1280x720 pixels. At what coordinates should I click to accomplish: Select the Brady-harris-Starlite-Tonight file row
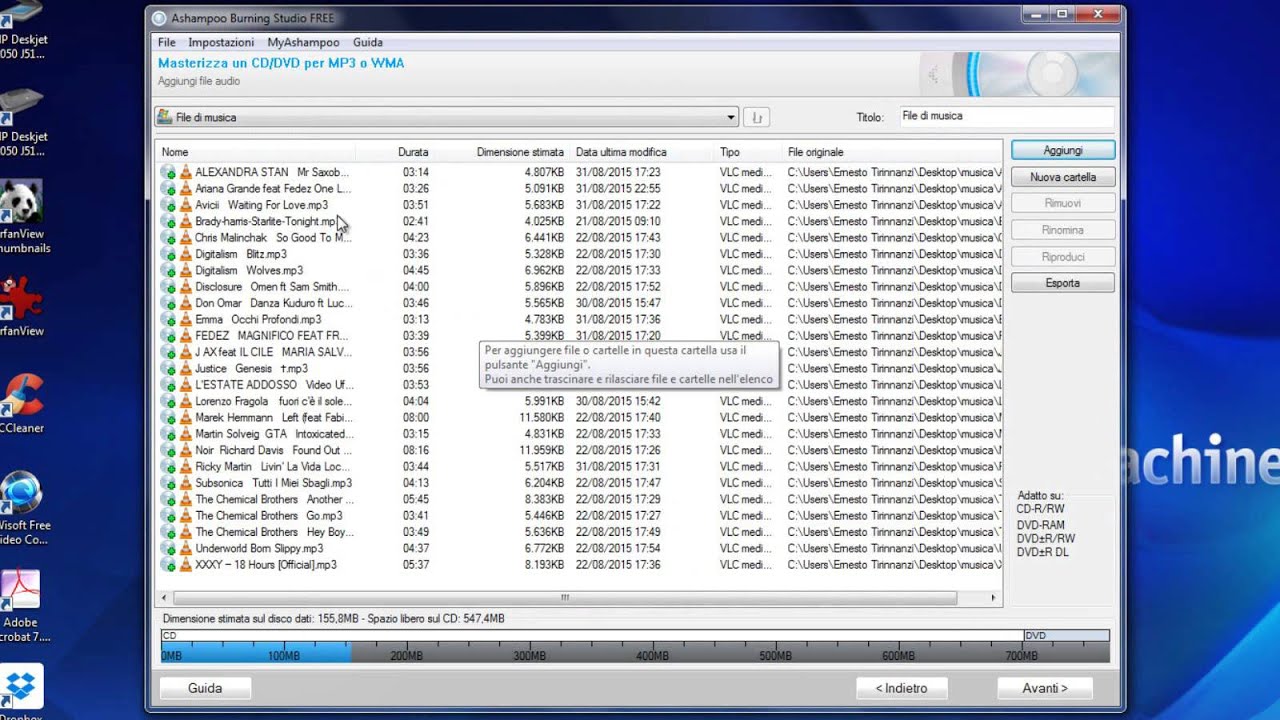(580, 221)
